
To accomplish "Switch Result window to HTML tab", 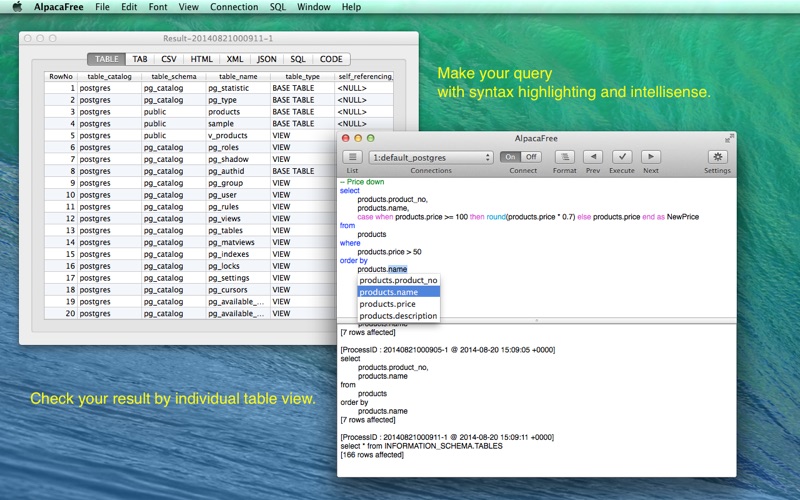I will (202, 59).
